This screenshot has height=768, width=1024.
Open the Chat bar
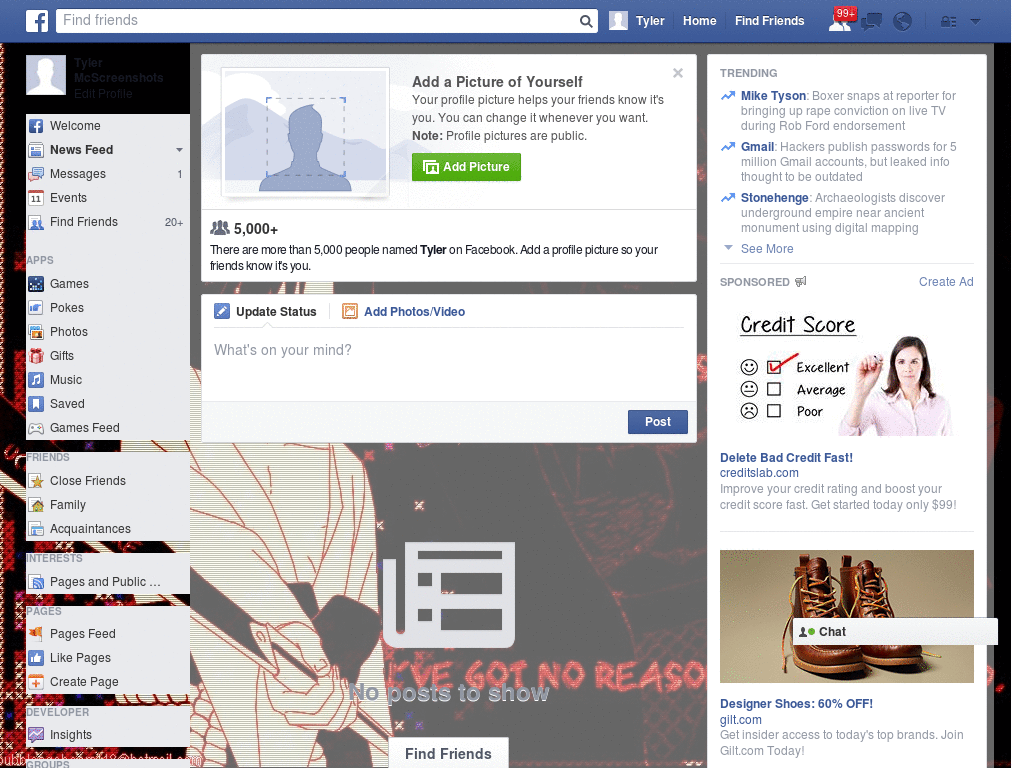coord(895,632)
